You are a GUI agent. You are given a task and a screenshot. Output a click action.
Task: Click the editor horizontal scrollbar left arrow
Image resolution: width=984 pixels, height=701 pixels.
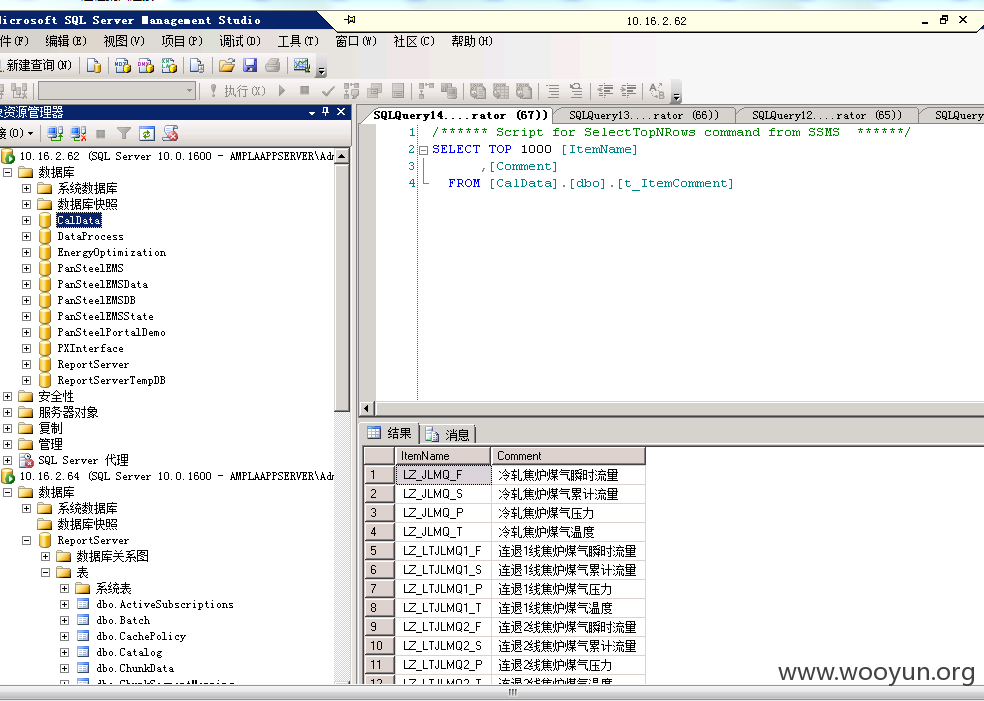click(368, 408)
